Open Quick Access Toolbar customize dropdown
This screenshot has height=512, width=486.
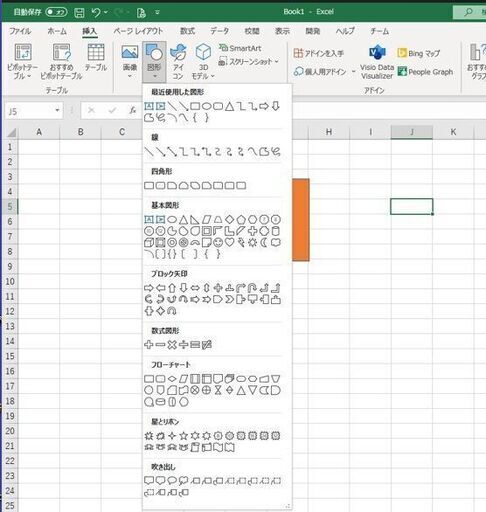pyautogui.click(x=157, y=13)
